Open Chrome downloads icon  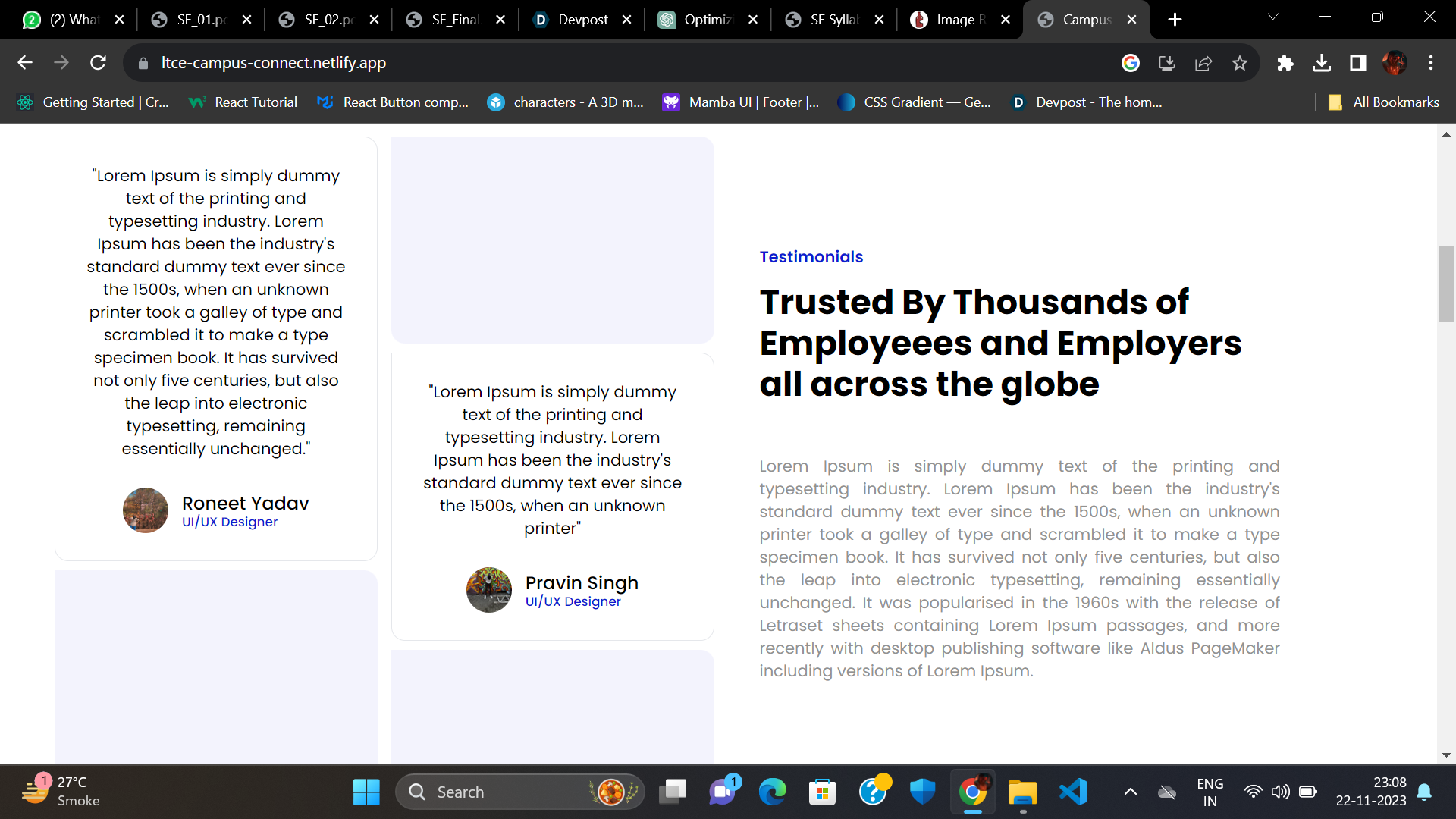pos(1321,63)
